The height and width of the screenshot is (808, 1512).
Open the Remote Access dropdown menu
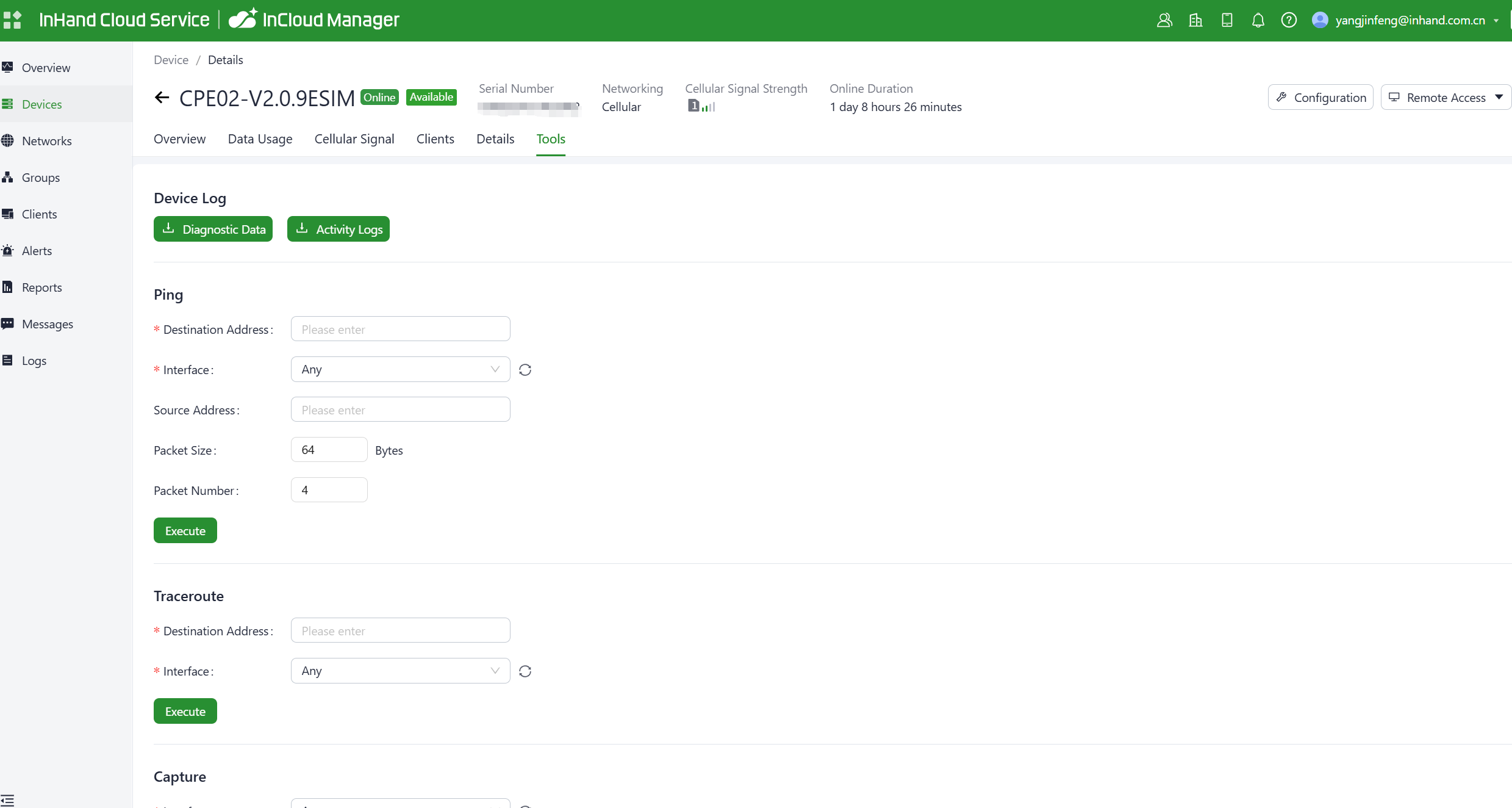(x=1446, y=98)
